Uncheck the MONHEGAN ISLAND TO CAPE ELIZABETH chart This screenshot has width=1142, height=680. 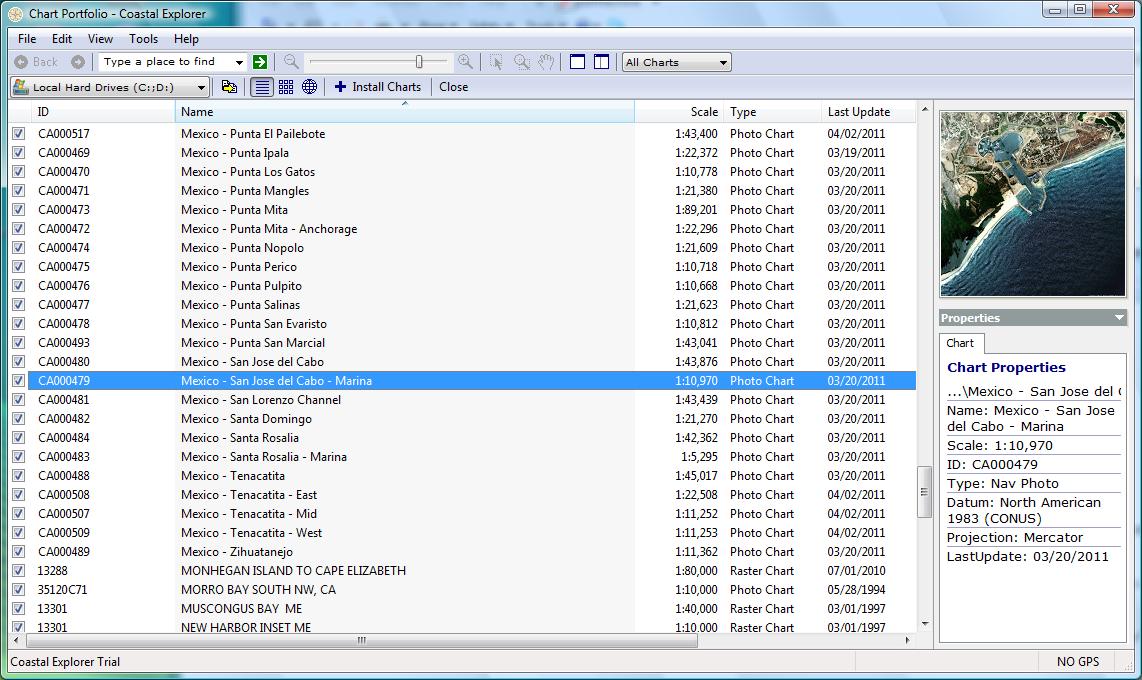pos(19,571)
